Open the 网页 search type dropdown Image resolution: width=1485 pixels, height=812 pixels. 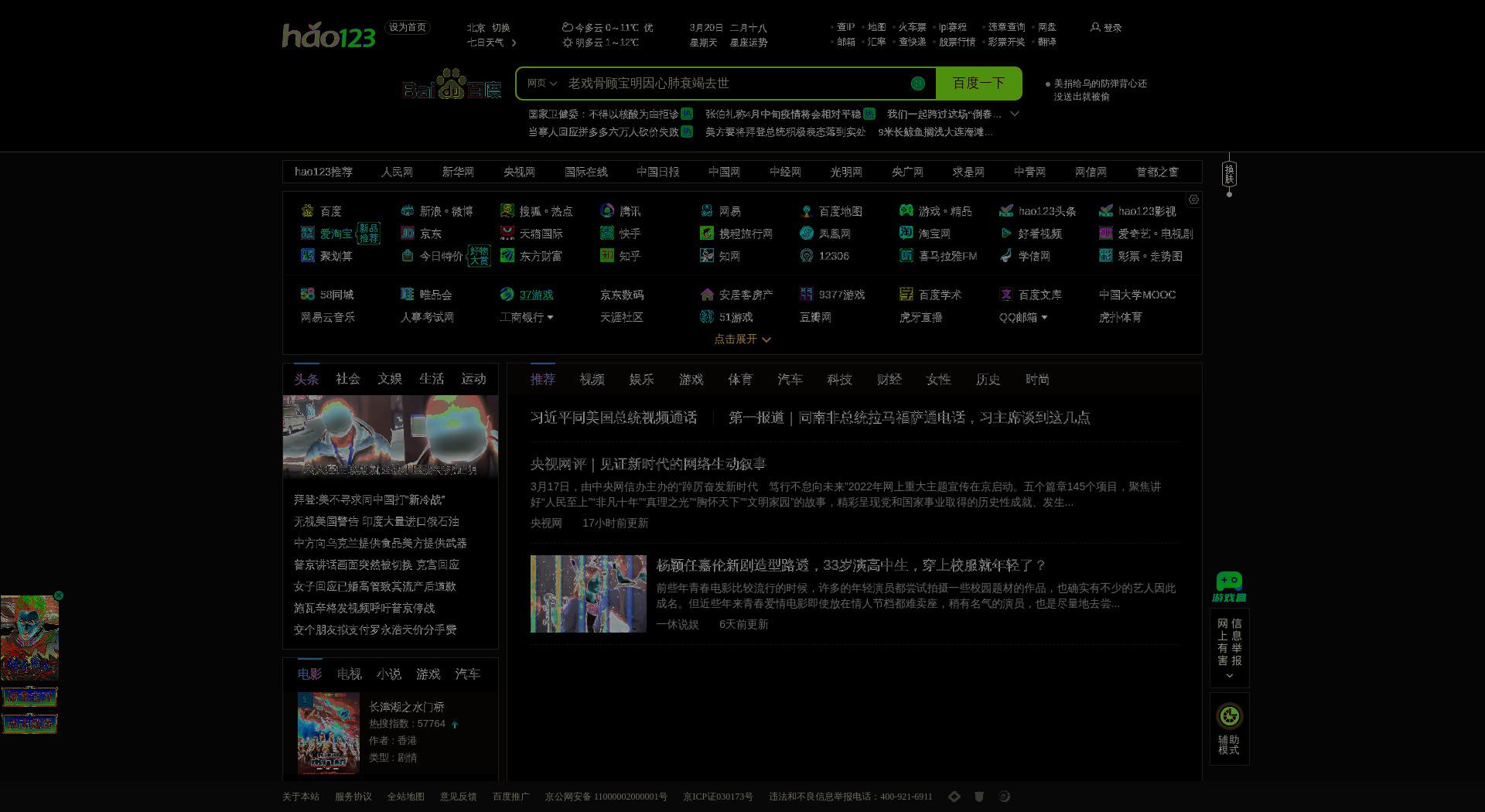pyautogui.click(x=541, y=84)
